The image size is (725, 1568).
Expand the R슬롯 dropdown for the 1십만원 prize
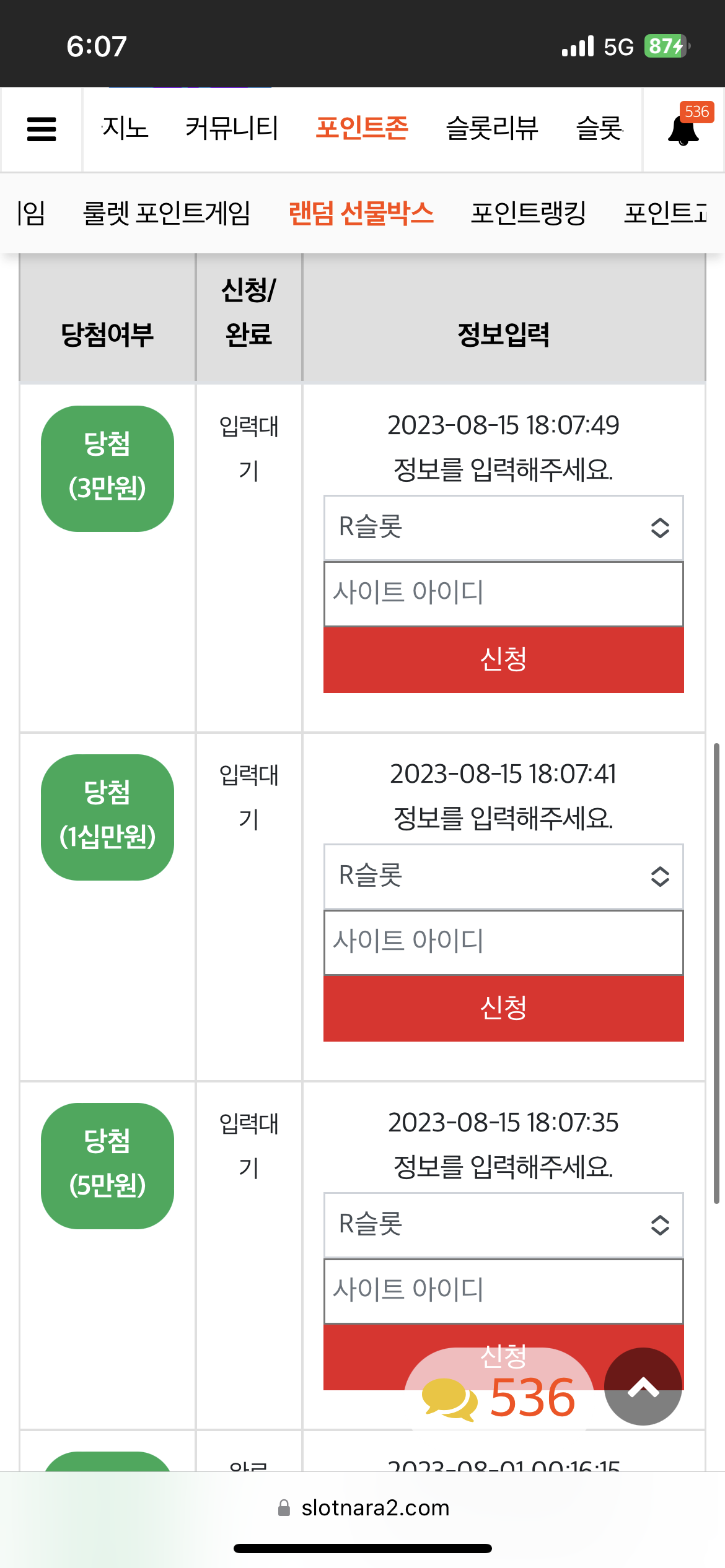[x=503, y=876]
